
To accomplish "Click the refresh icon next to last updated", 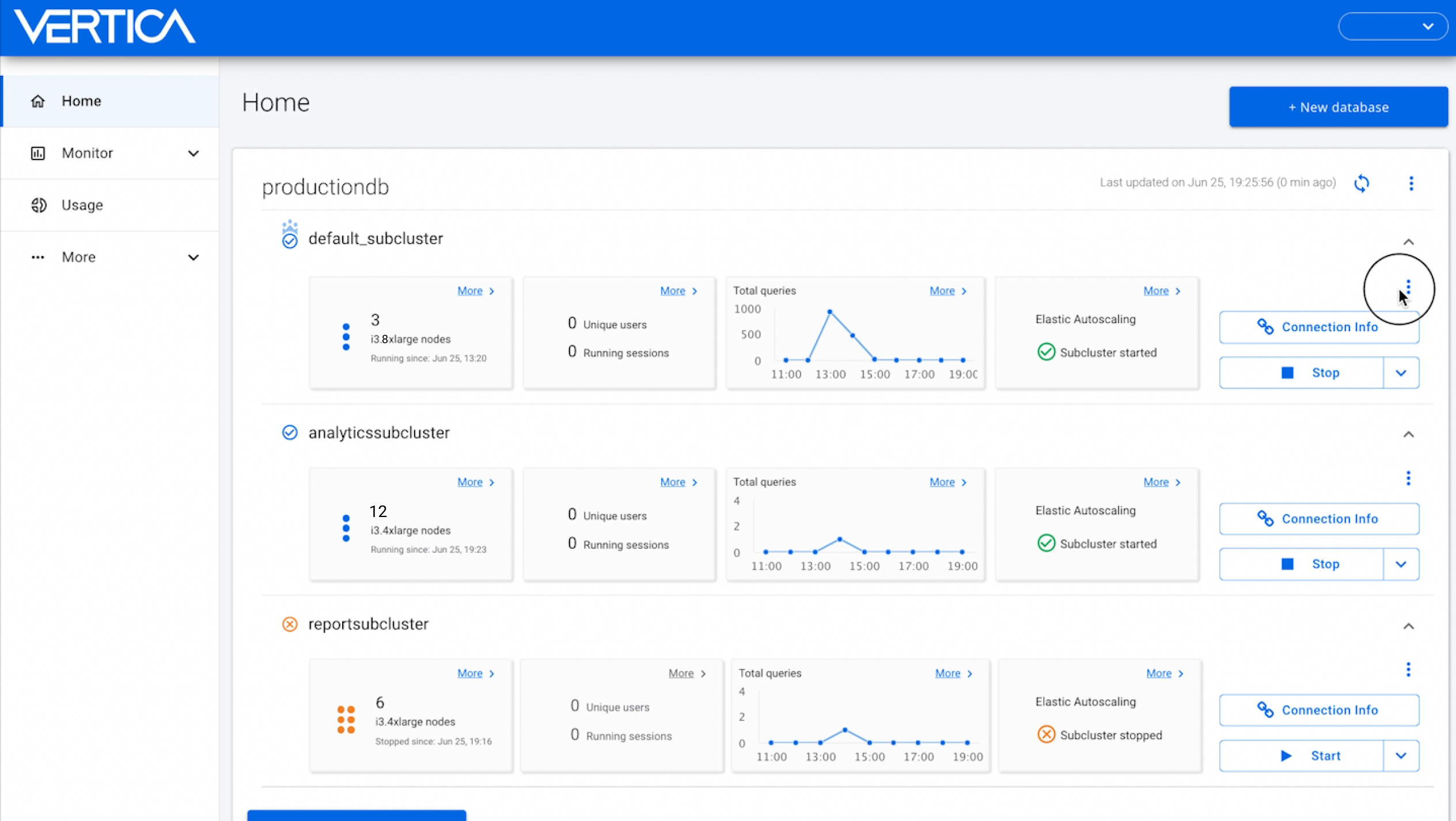I will coord(1362,184).
